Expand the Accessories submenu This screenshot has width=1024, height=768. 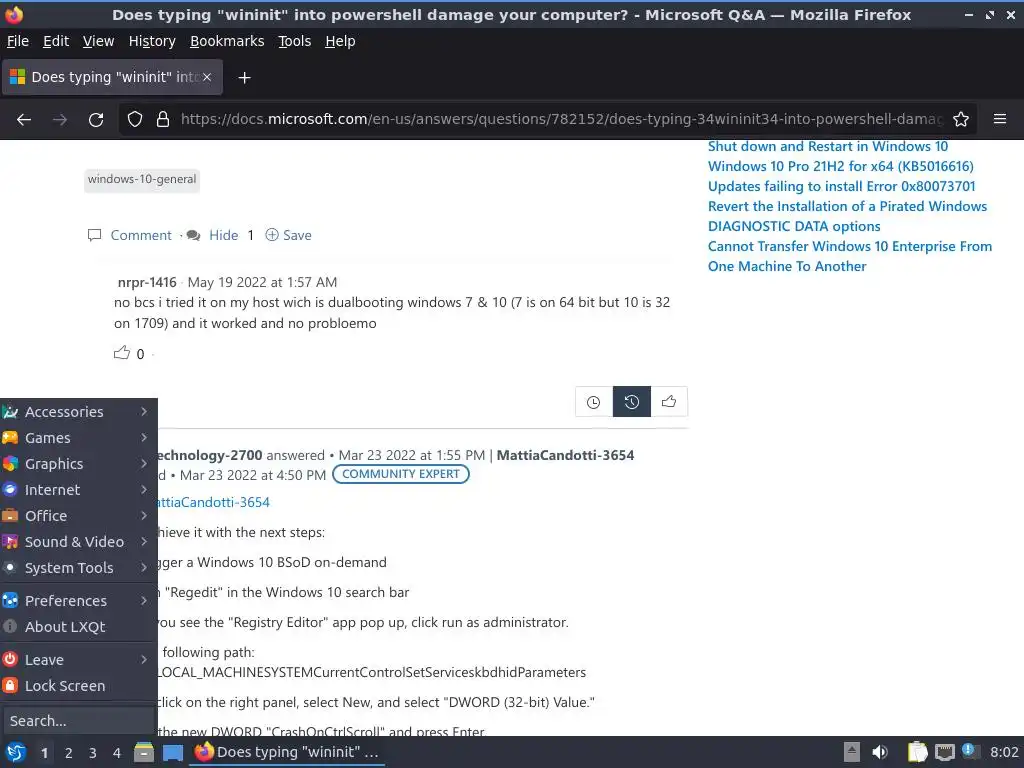[x=78, y=412]
